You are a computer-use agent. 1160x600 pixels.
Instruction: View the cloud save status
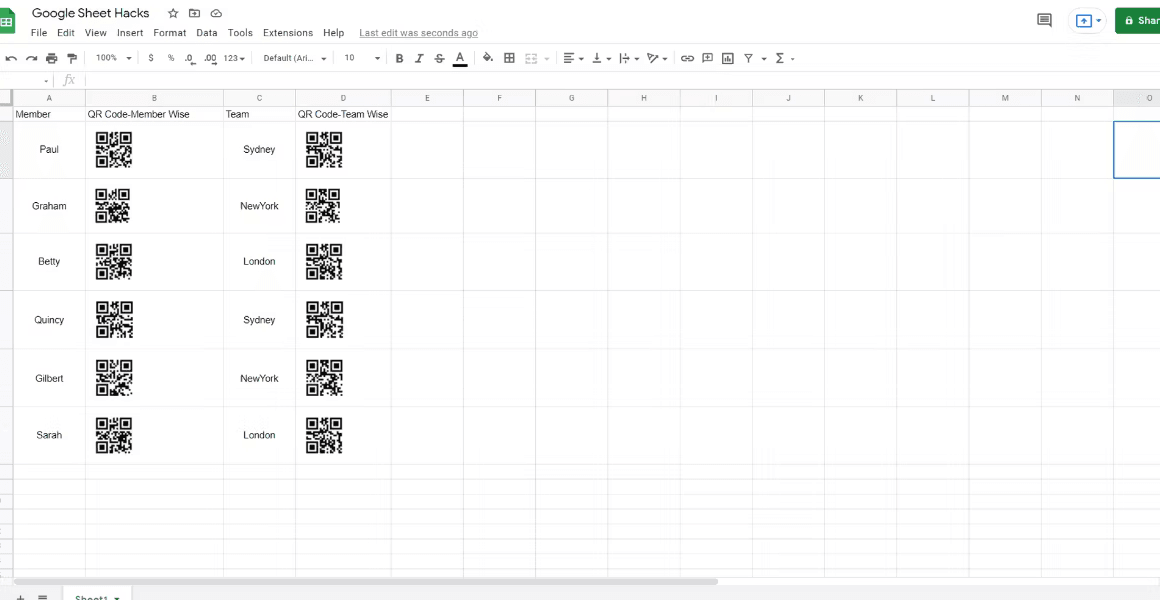(216, 13)
